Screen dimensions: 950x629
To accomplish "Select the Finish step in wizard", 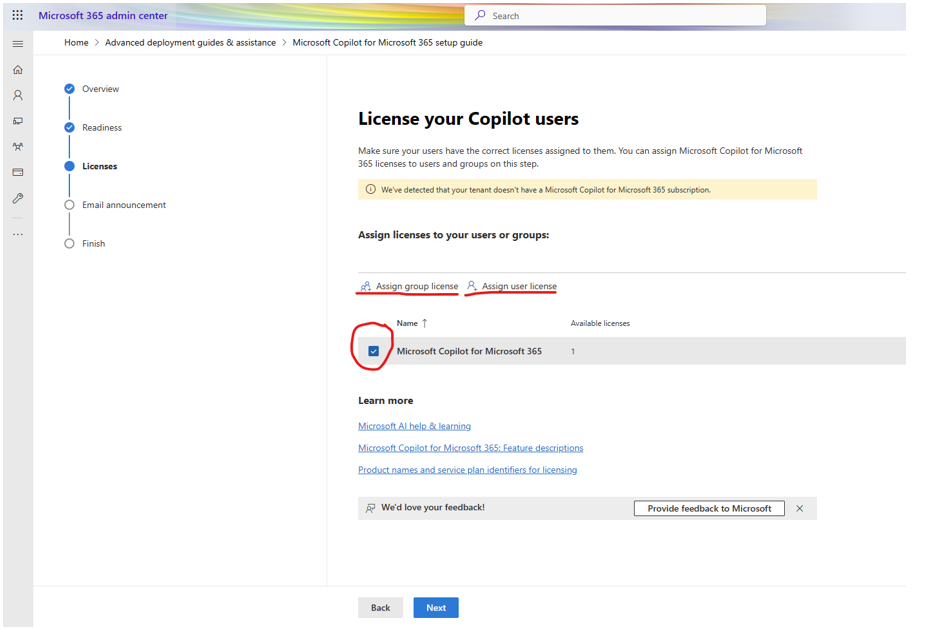I will (x=93, y=244).
